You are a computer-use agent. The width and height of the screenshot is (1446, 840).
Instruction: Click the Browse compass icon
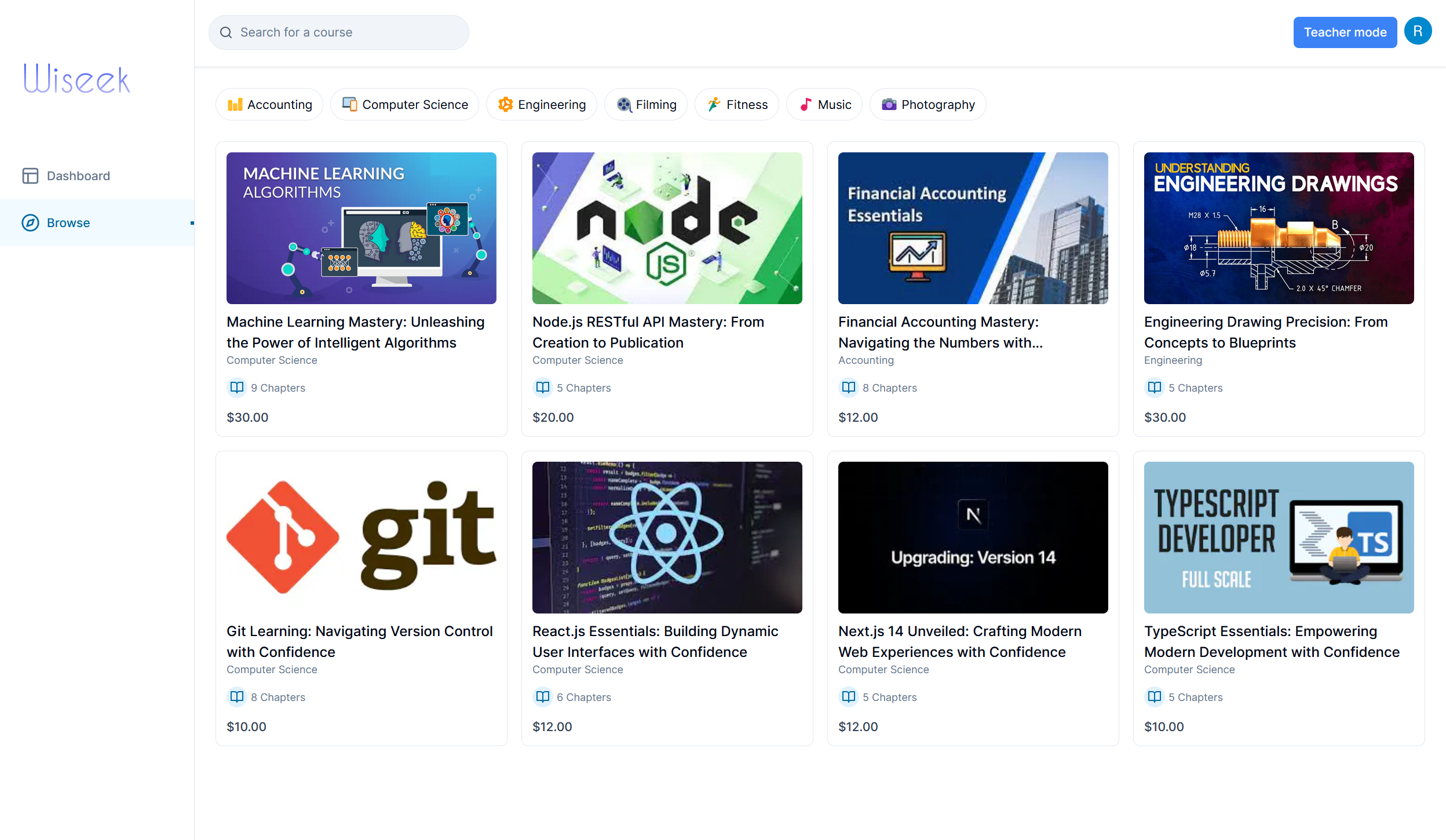[x=30, y=222]
